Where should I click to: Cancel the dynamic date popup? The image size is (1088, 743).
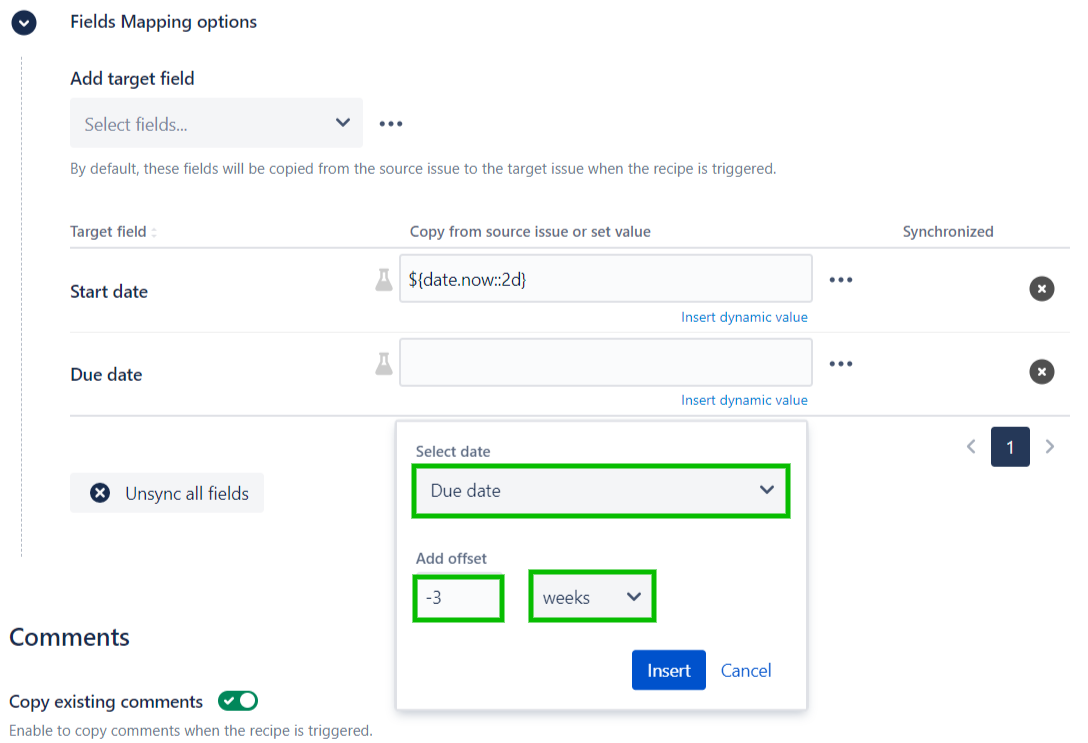coord(746,670)
